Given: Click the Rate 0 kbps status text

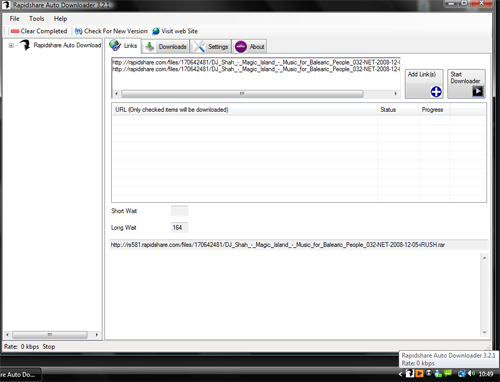Looking at the screenshot, I should click(22, 347).
